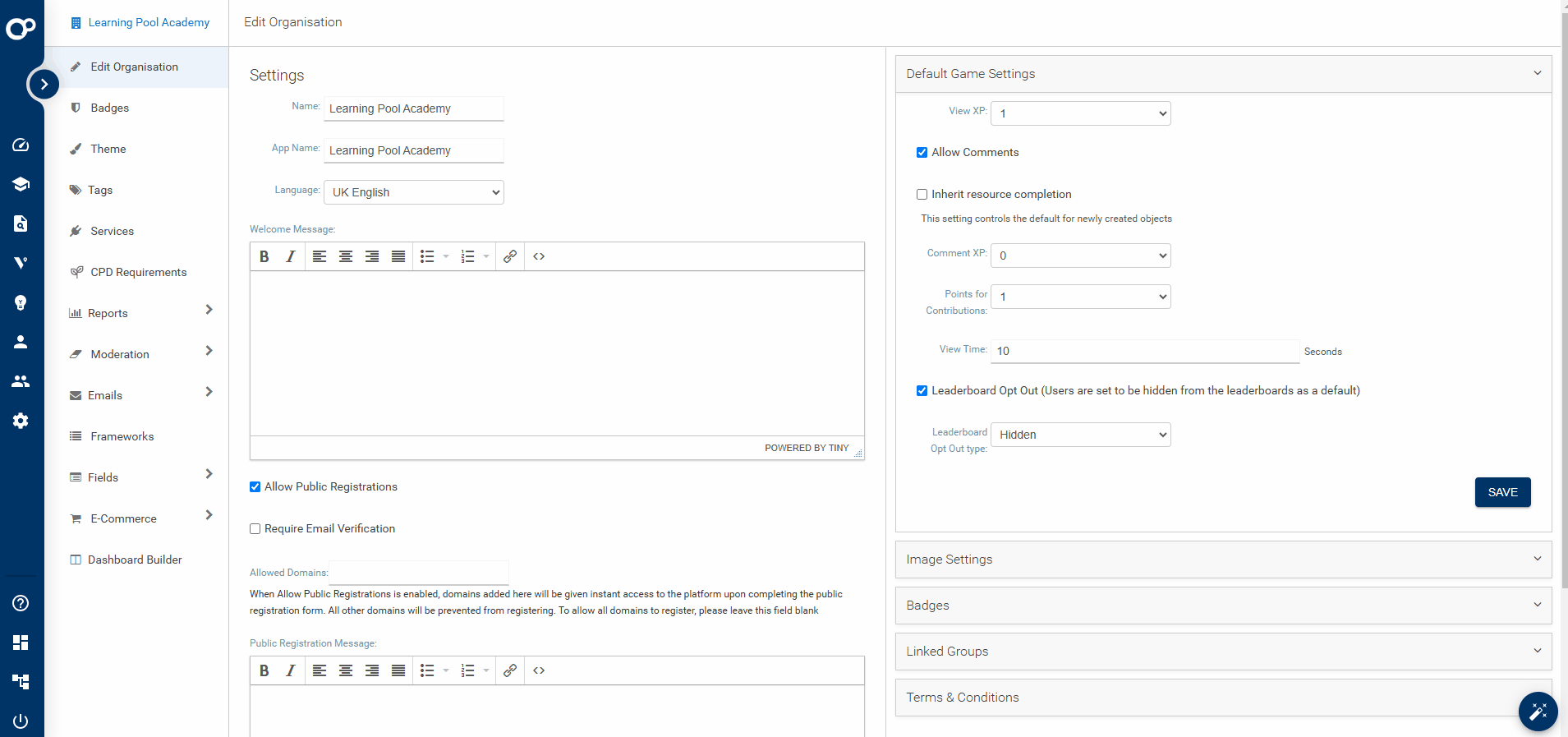Click the help question mark icon in sidebar

click(x=21, y=603)
